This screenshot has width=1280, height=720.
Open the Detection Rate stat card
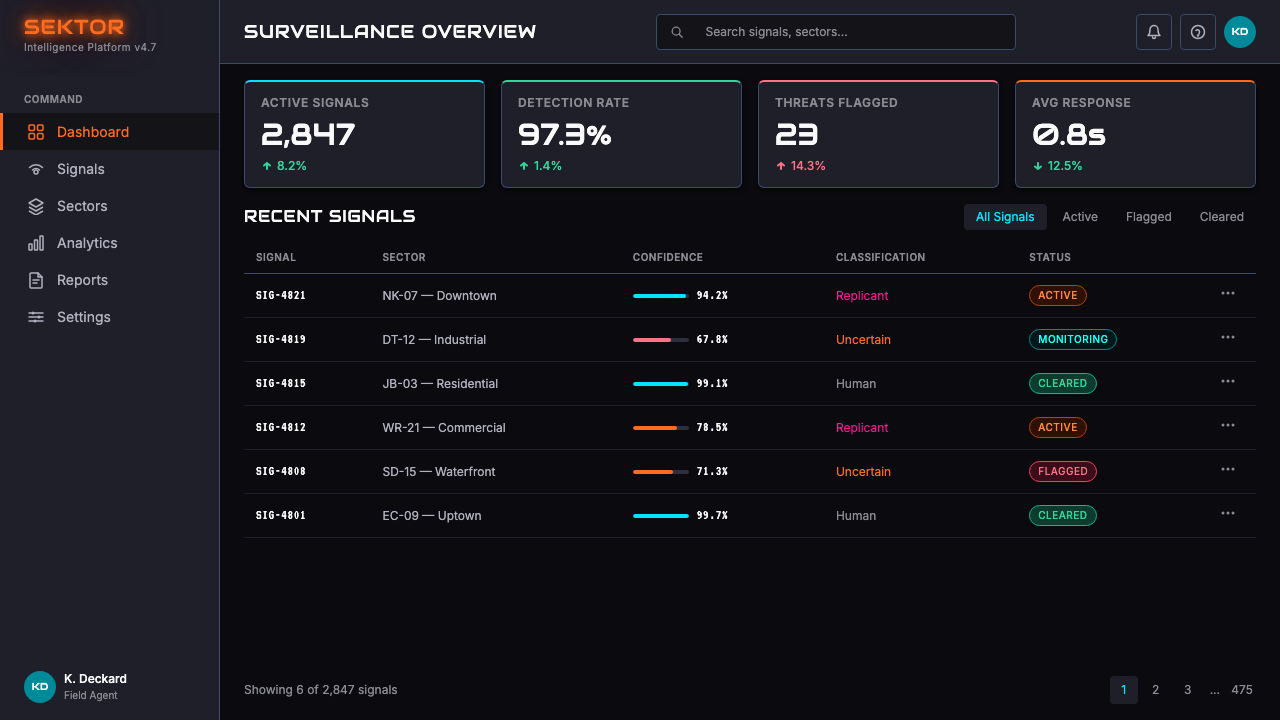coord(621,134)
